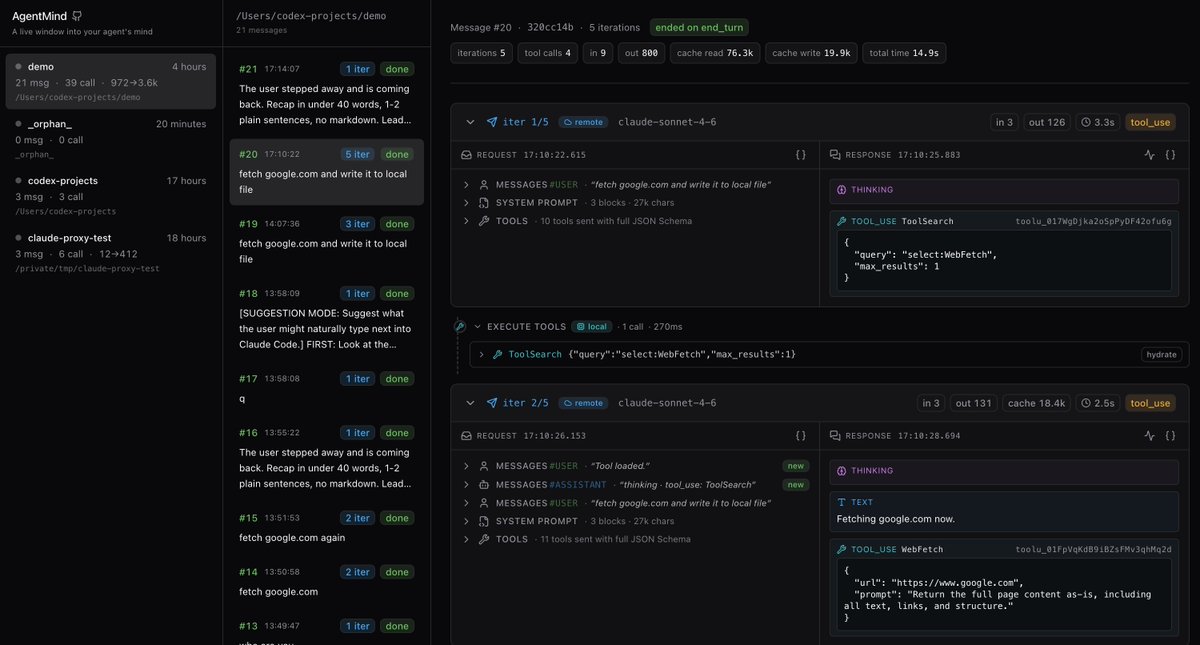
Task: Open the activity pulse icon on the 17:10:28.694 response
Action: pos(1150,436)
